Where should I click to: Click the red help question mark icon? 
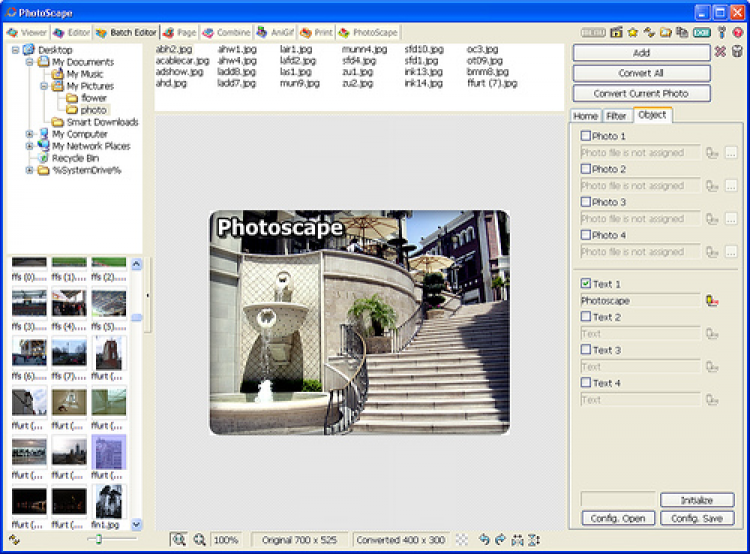click(737, 33)
